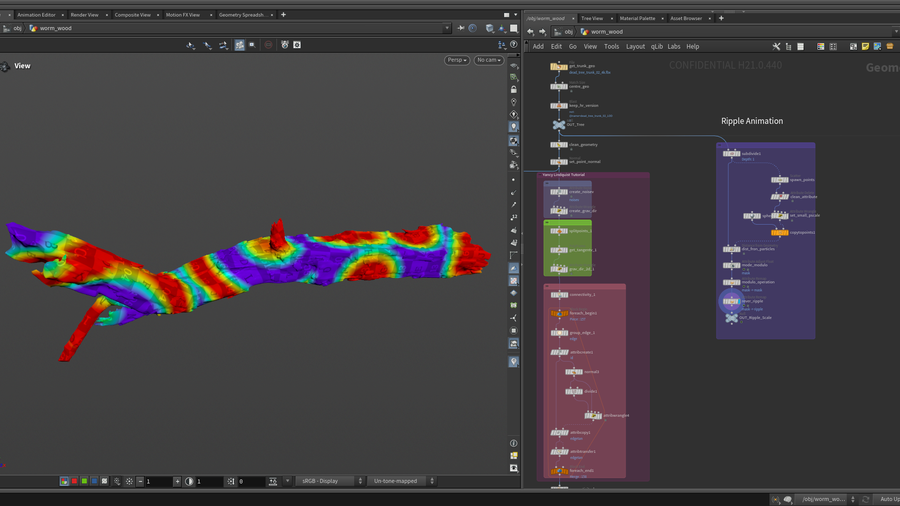Toggle the green channel button below viewport
The width and height of the screenshot is (900, 506).
(84, 481)
